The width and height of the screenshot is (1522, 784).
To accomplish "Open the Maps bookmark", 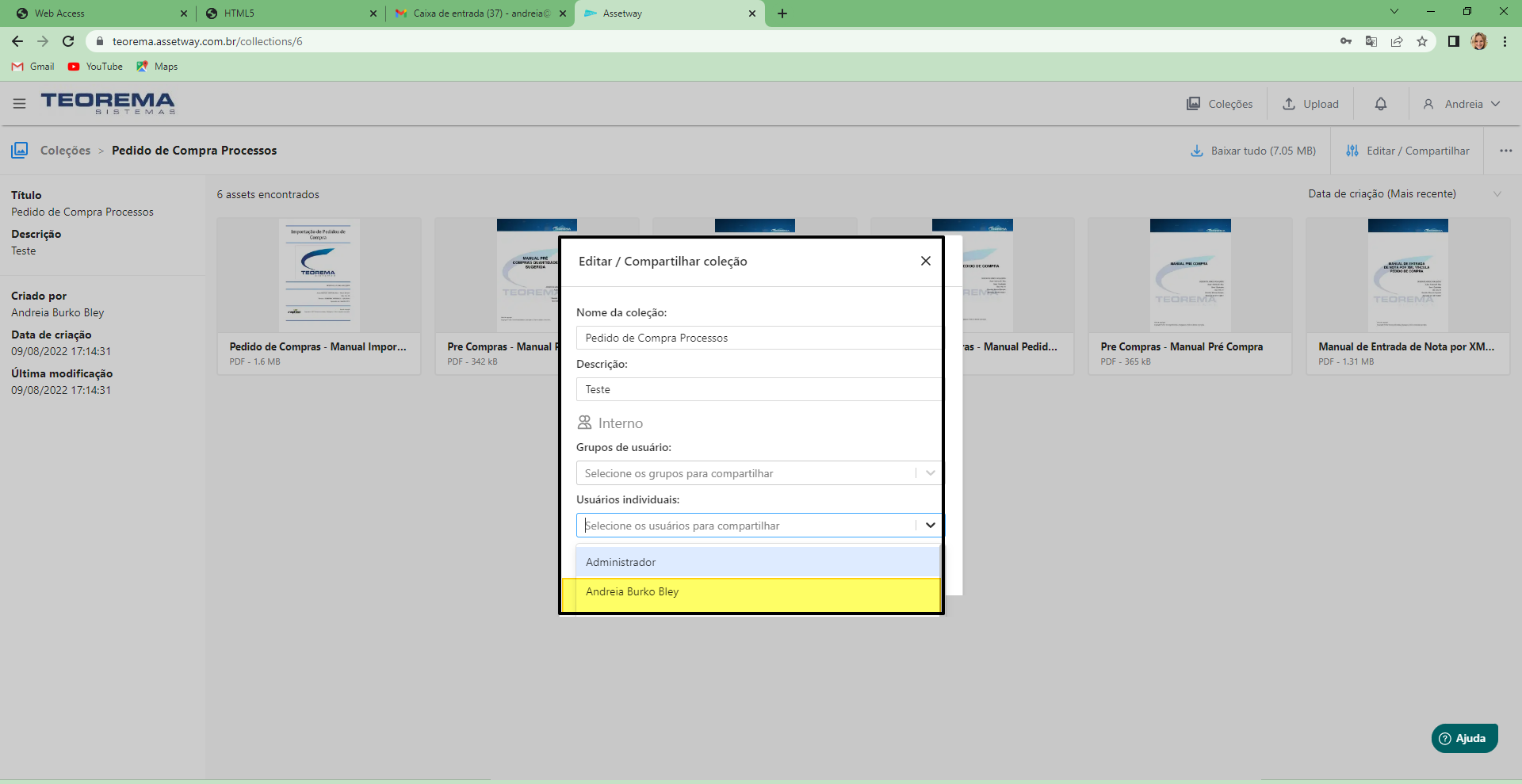I will point(157,67).
